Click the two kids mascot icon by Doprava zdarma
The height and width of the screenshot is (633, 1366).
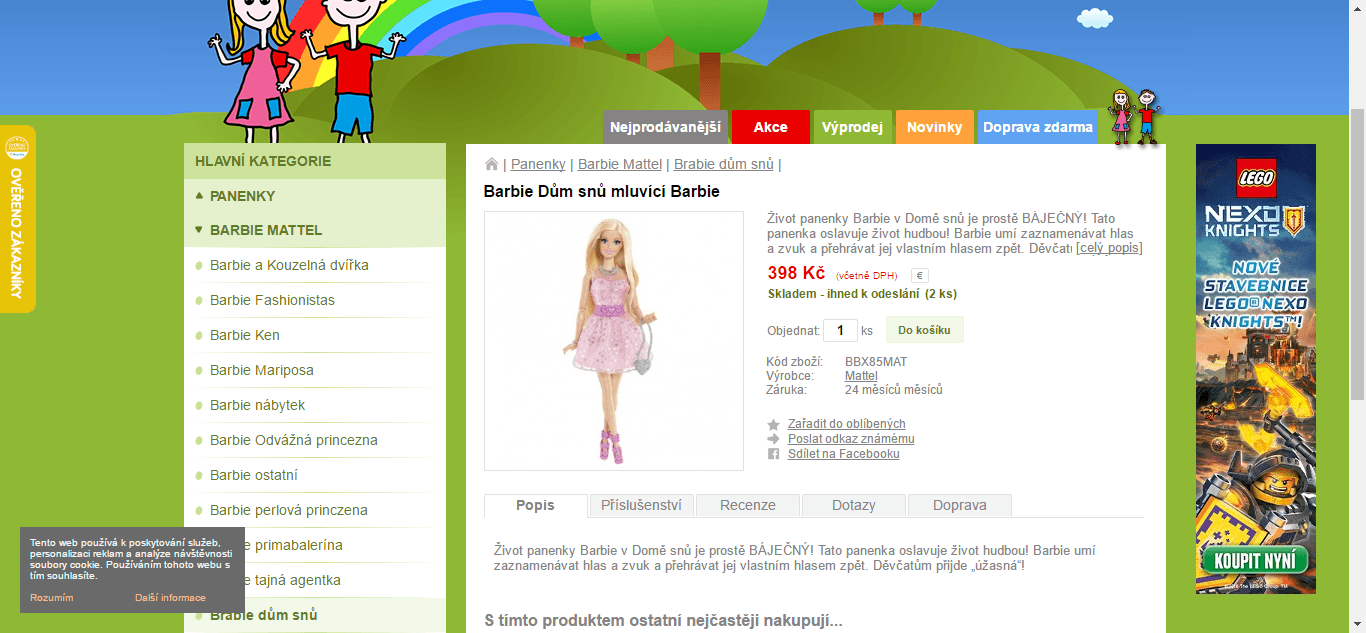pyautogui.click(x=1133, y=117)
